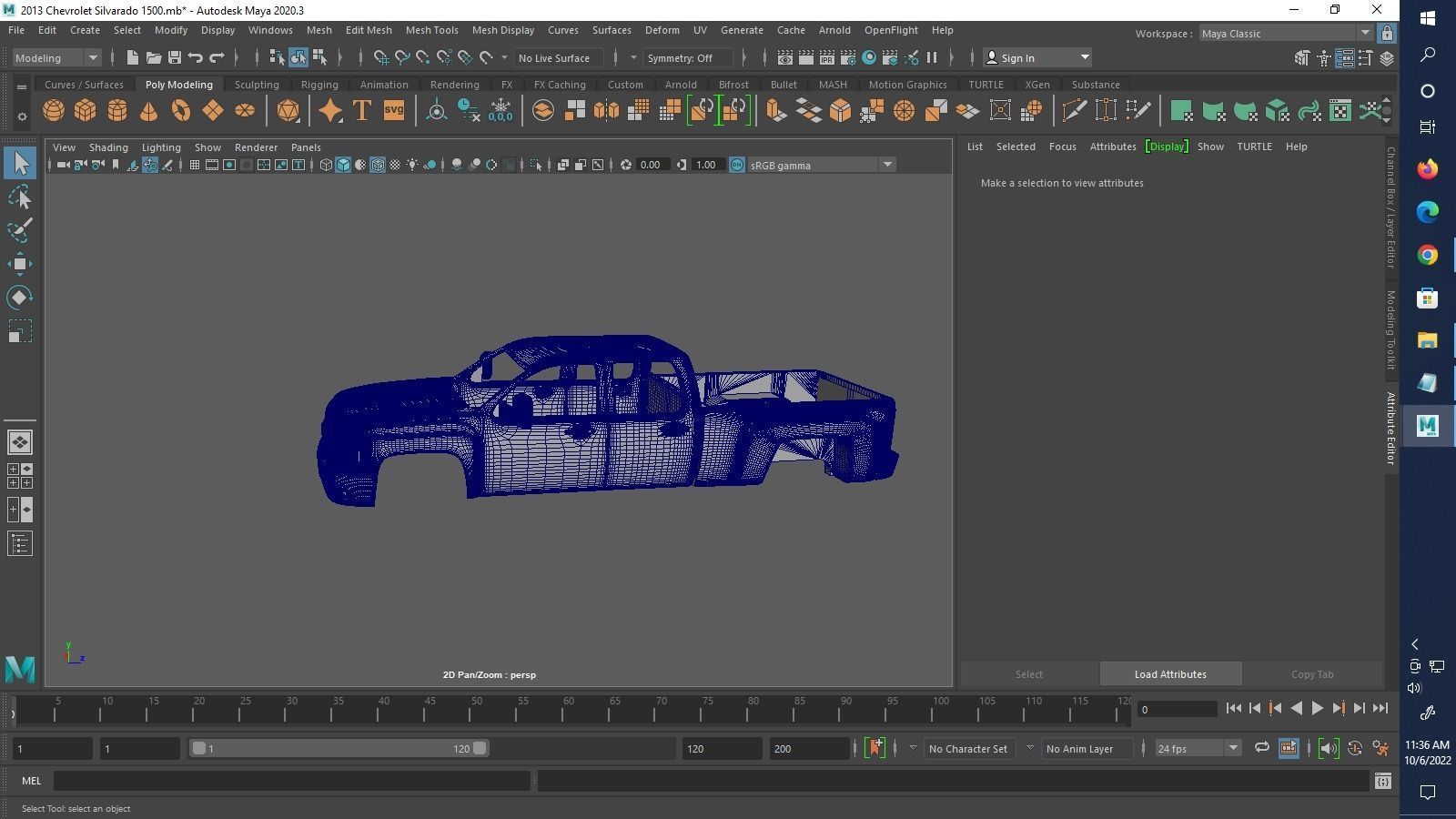
Task: Open the viewport Shading menu
Action: tap(108, 147)
